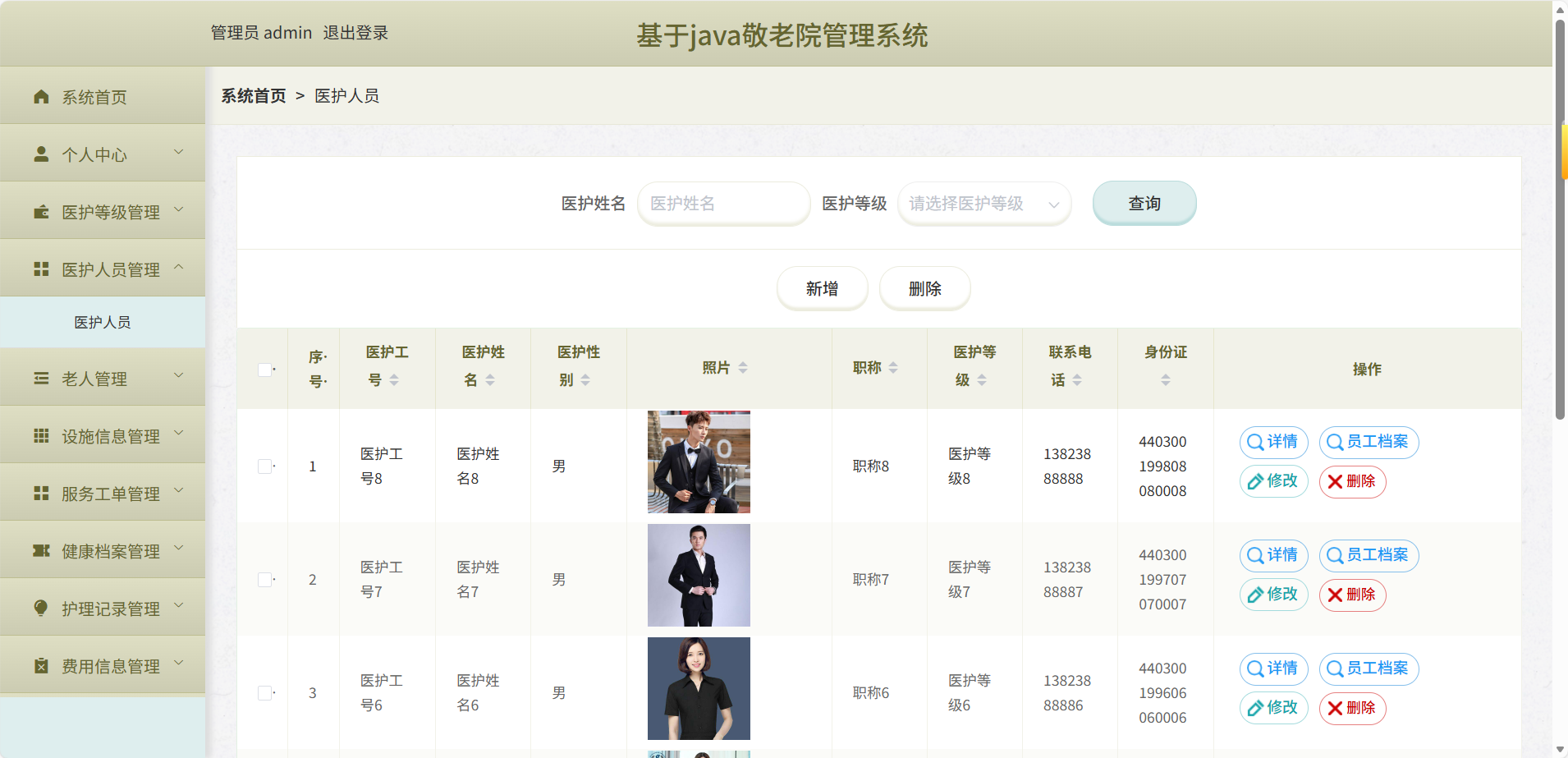Click the scrollbar down arrow
Viewport: 1568px width, 758px height.
tap(1560, 750)
